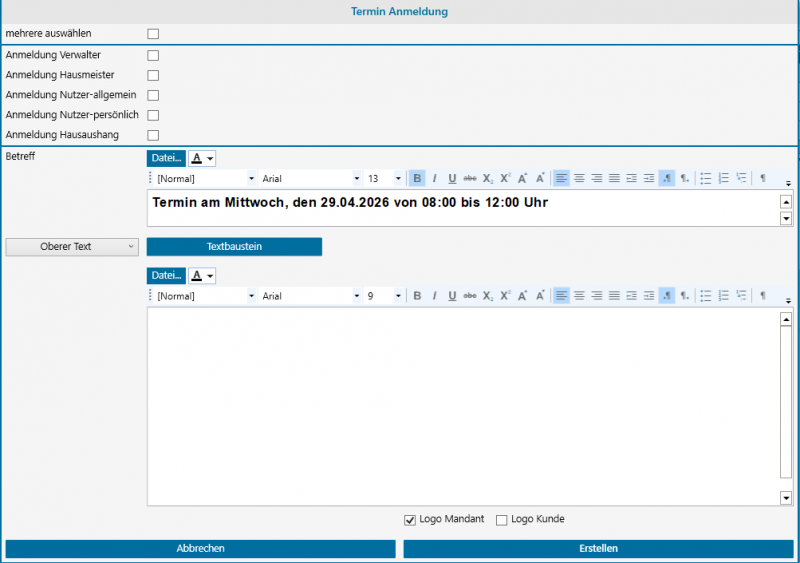Enable Anmeldung Hausaushang checkbox
The image size is (800, 563).
coord(153,135)
